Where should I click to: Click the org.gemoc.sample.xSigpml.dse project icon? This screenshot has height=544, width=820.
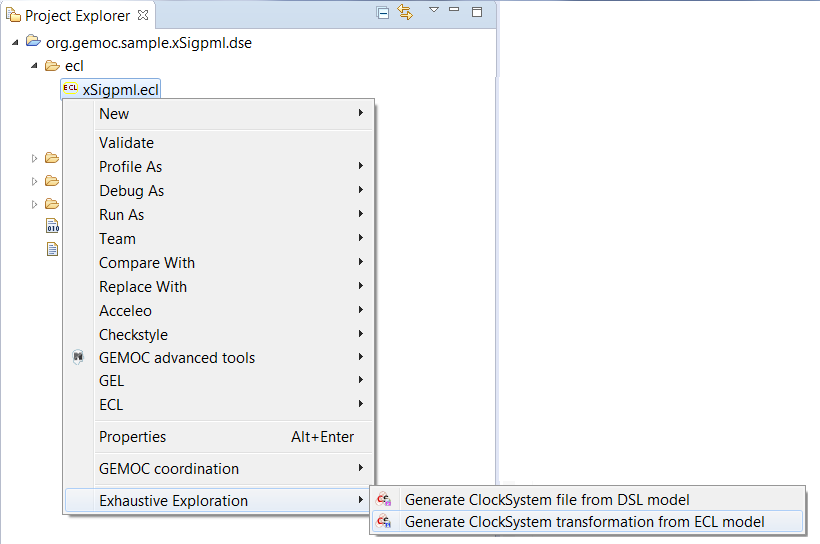(33, 42)
